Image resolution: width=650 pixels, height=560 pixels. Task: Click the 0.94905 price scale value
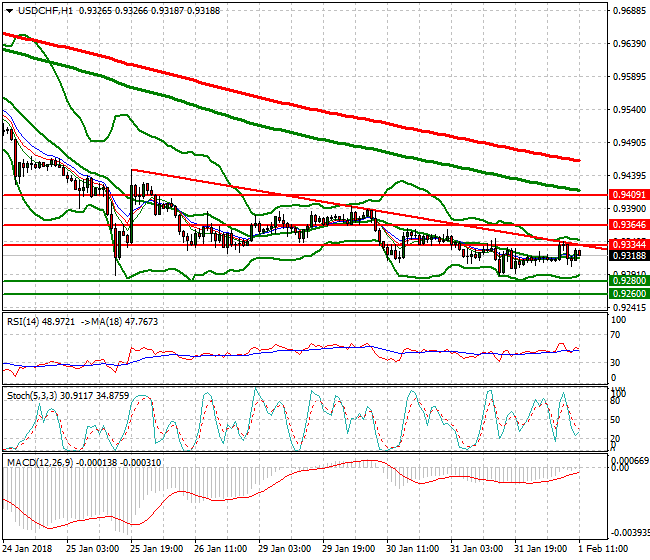click(629, 143)
